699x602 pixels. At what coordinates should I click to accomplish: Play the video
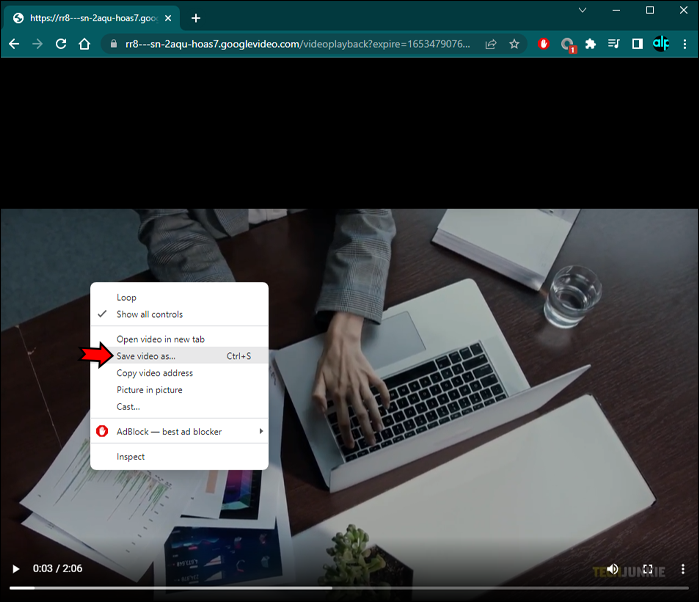click(x=16, y=569)
